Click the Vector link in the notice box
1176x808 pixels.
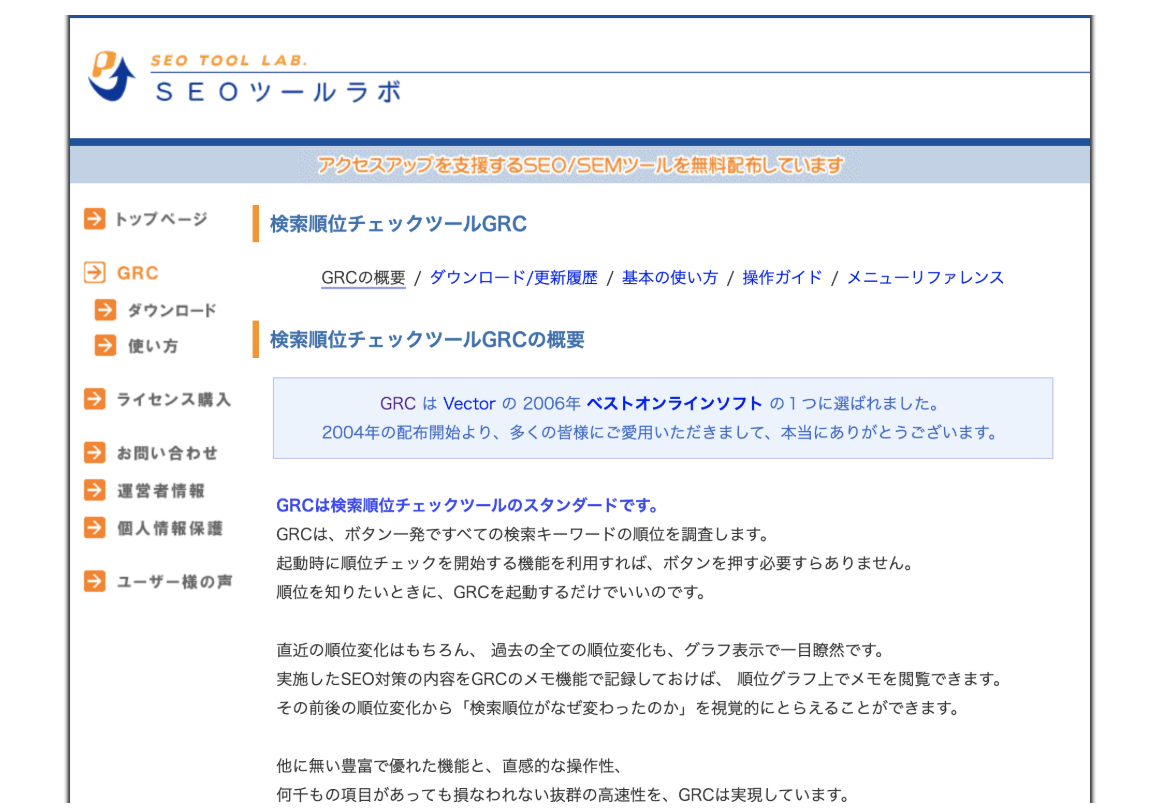pos(470,404)
